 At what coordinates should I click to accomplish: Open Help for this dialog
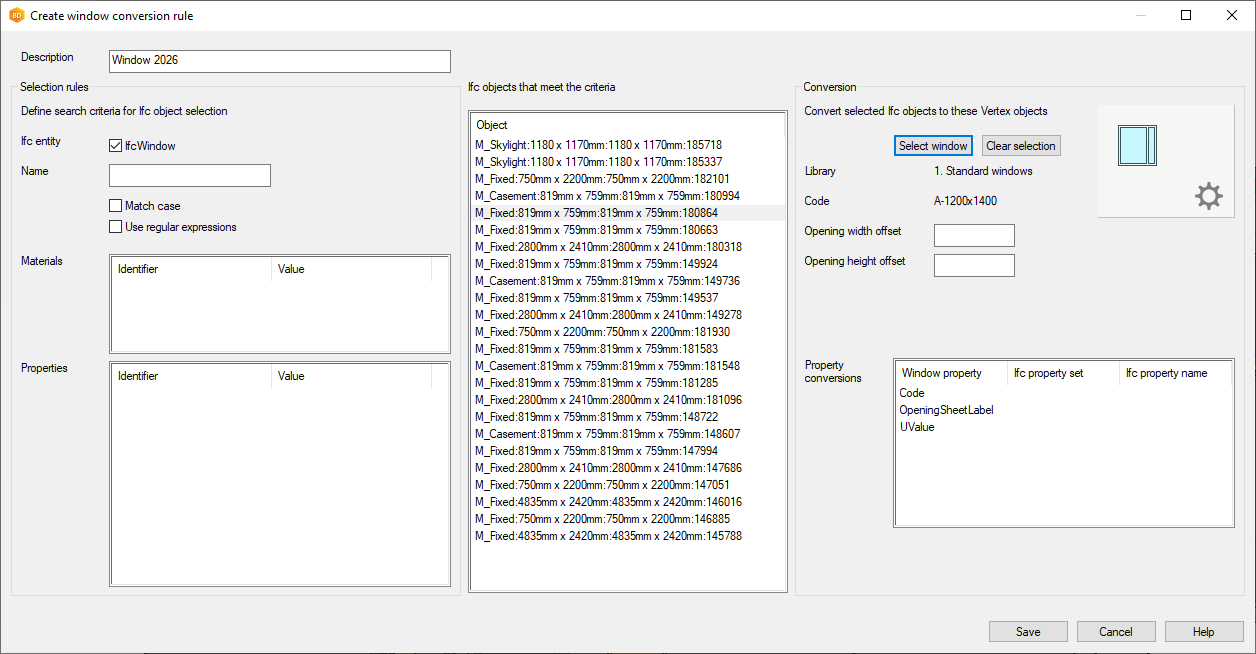[x=1203, y=632]
